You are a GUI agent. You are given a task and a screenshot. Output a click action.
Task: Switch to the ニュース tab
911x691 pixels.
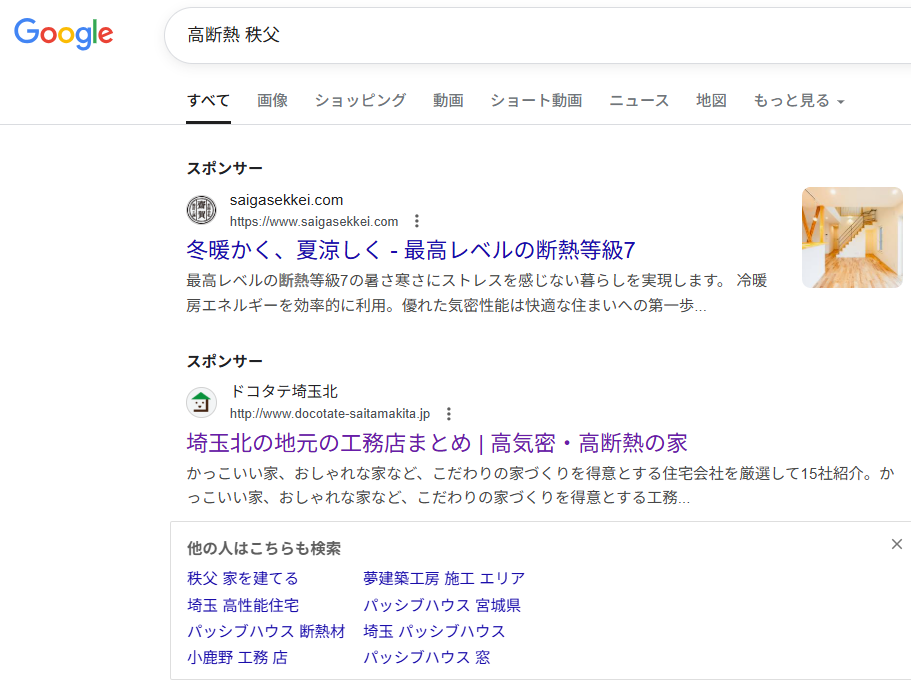tap(639, 101)
